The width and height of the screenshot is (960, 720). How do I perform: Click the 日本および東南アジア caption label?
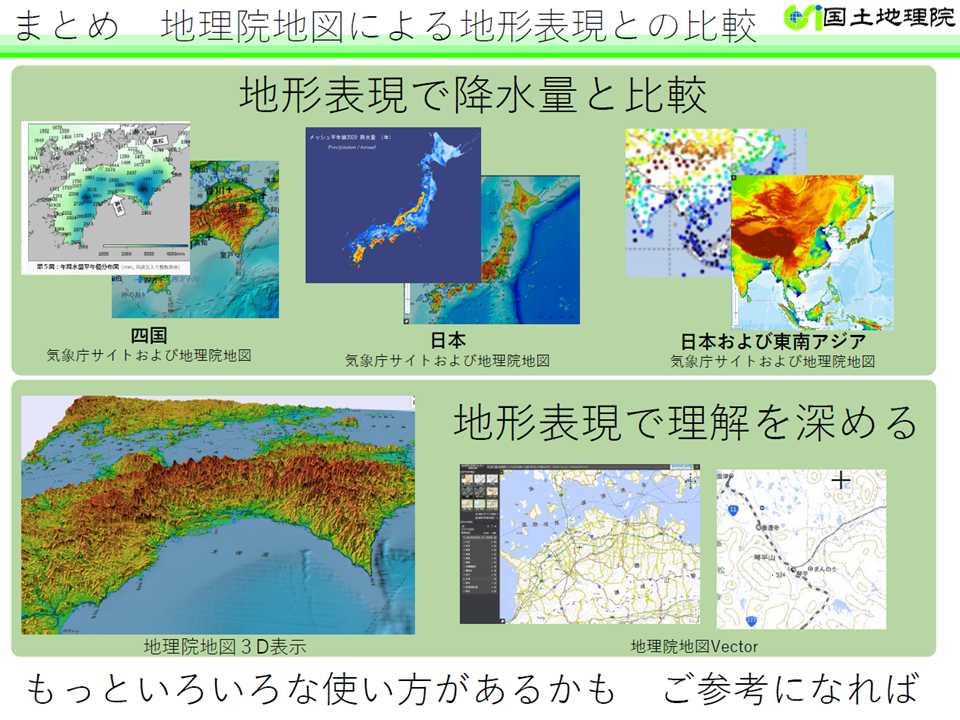click(x=773, y=341)
